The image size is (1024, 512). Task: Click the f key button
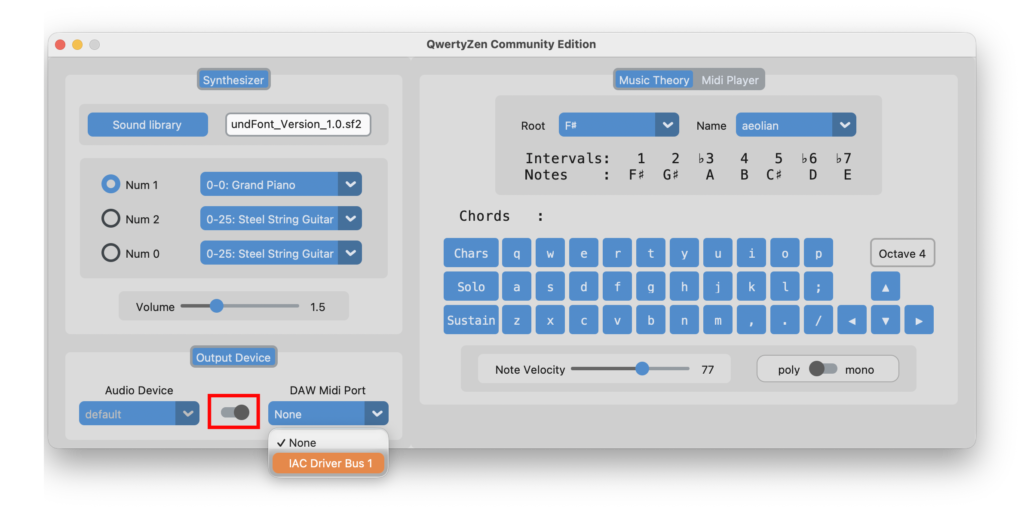(617, 287)
